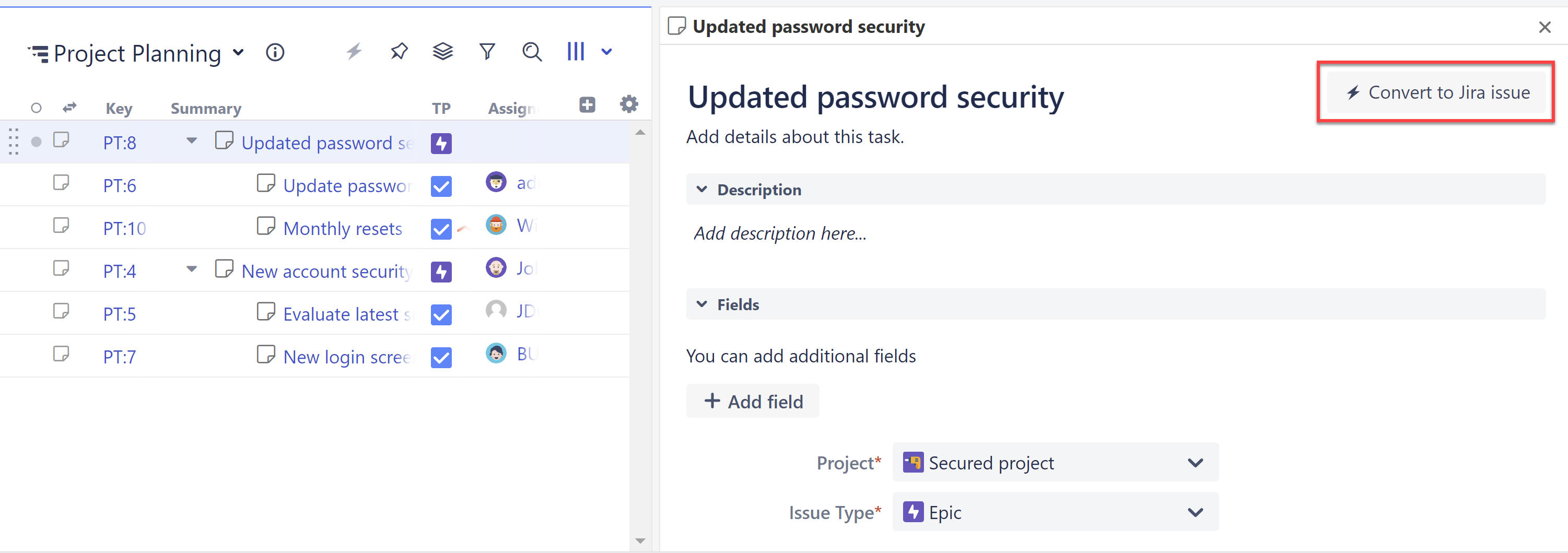Screen dimensions: 1568x553
Task: Open the grouping layers icon
Action: click(442, 52)
